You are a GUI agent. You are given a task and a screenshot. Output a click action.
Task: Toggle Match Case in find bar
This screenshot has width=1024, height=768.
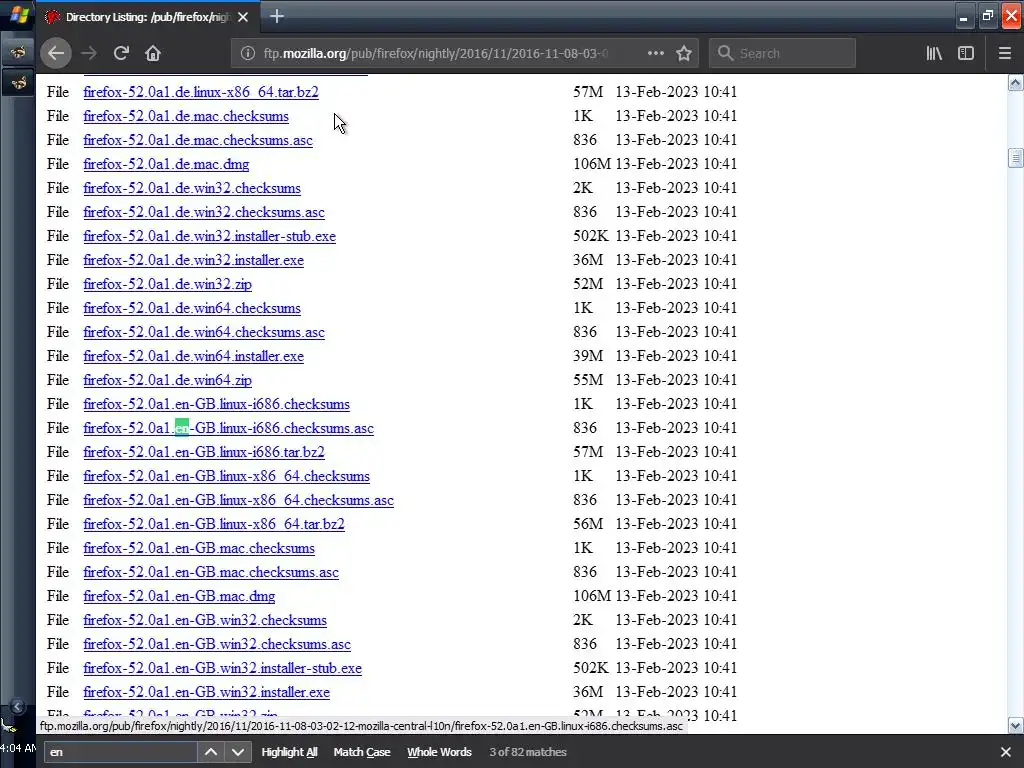362,752
